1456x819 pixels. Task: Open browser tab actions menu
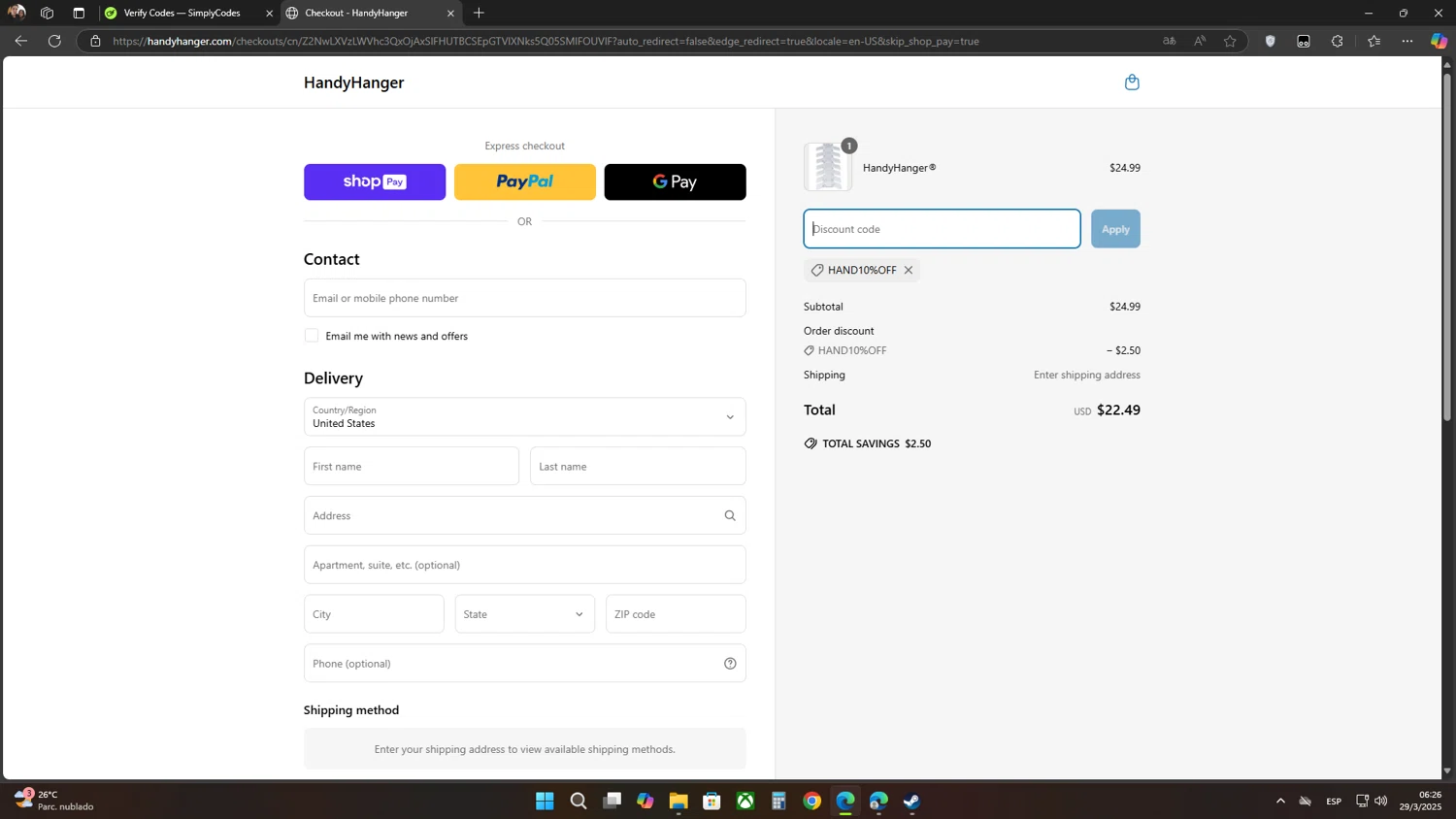click(x=79, y=14)
